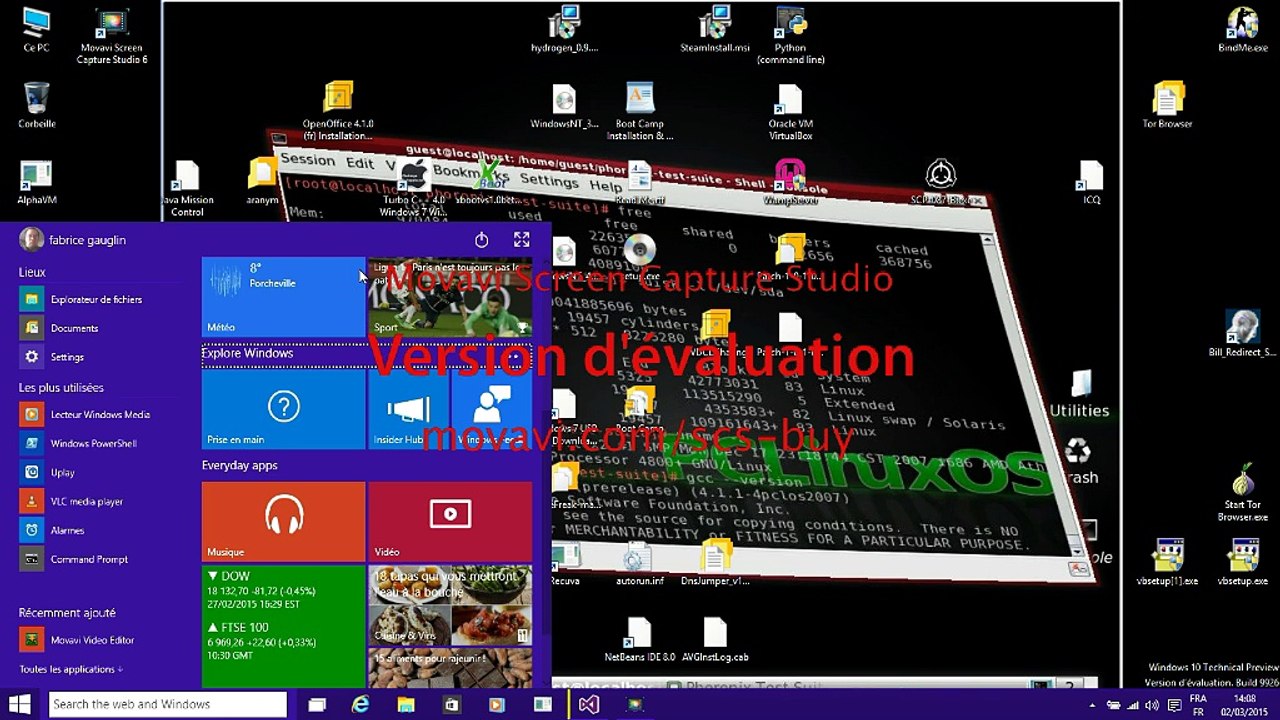Select the Tor Browser folder icon

[1167, 106]
